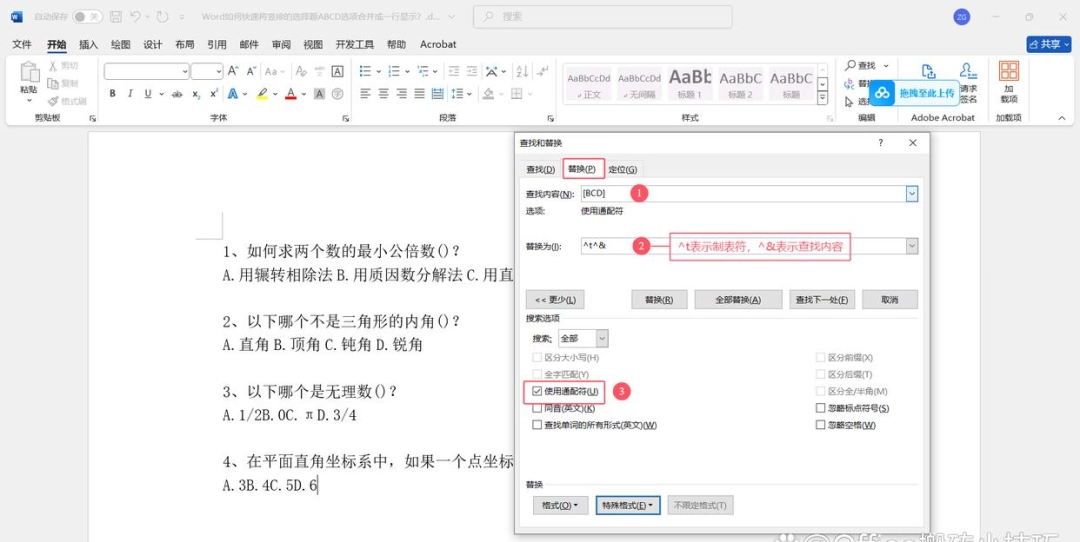This screenshot has width=1080, height=542.
Task: Sort paragraph contents A to Z
Action: pyautogui.click(x=522, y=71)
